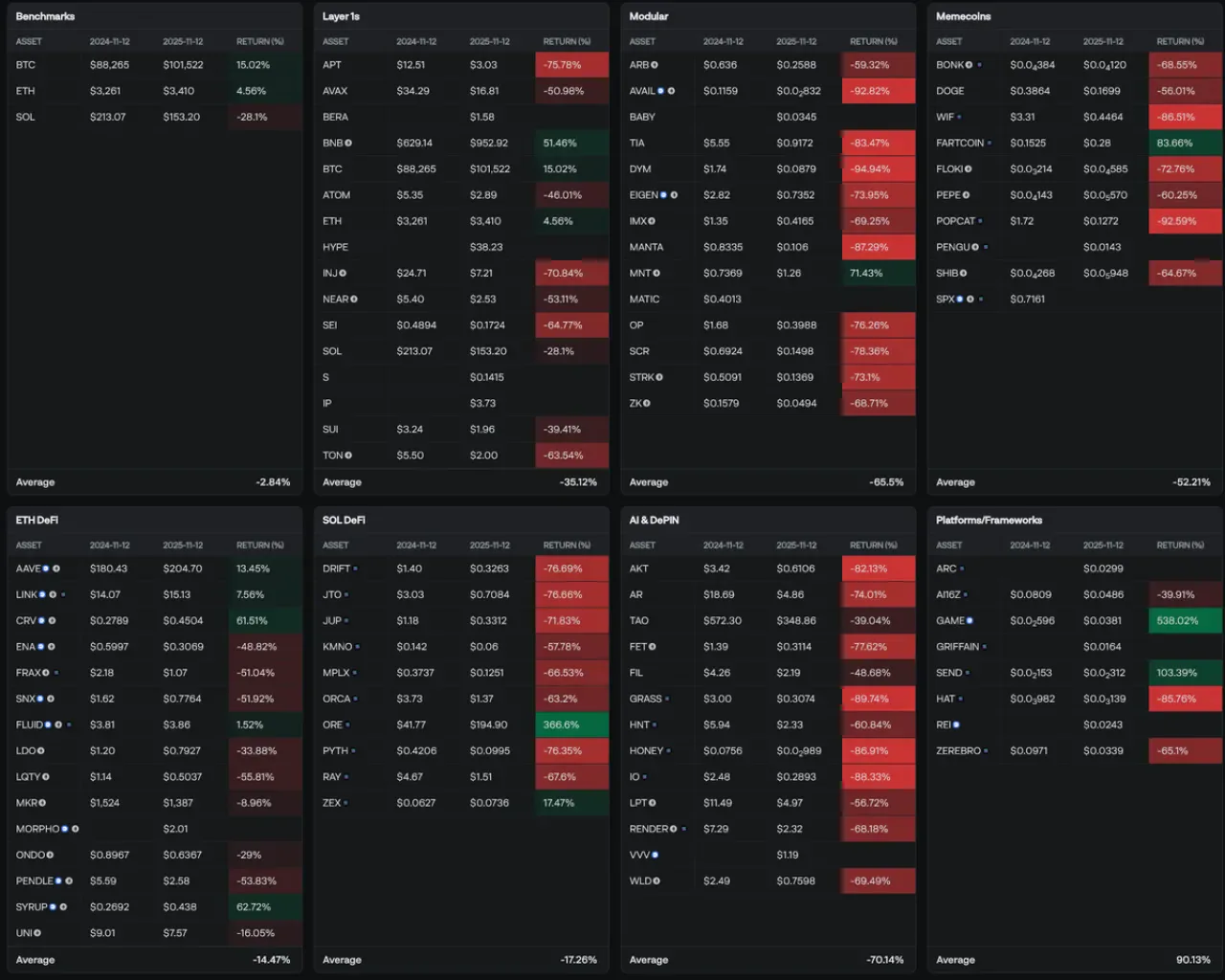
Task: Click 2025-11-12 header in Memecoins panel
Action: [1103, 42]
